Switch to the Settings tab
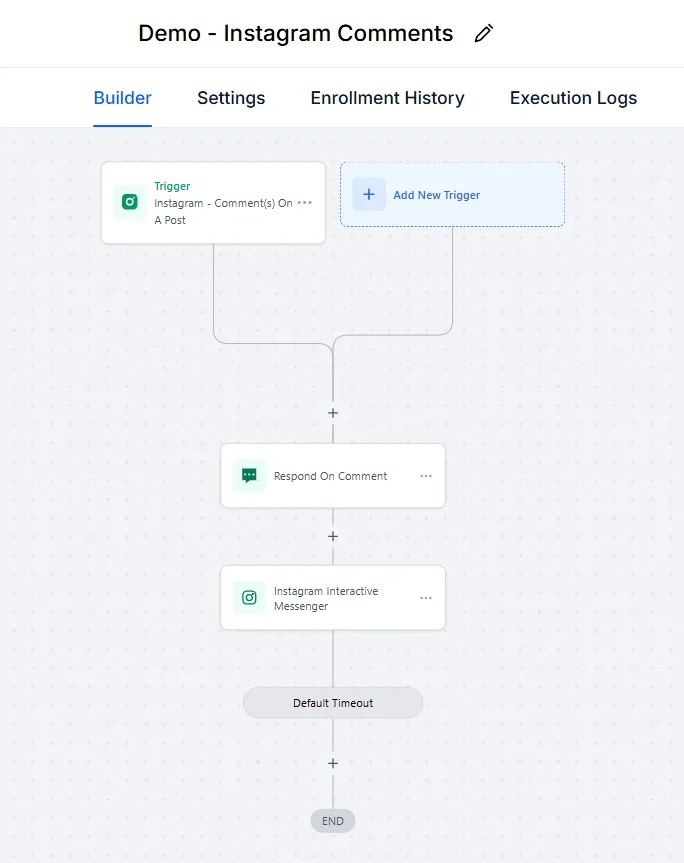This screenshot has width=684, height=863. click(231, 98)
